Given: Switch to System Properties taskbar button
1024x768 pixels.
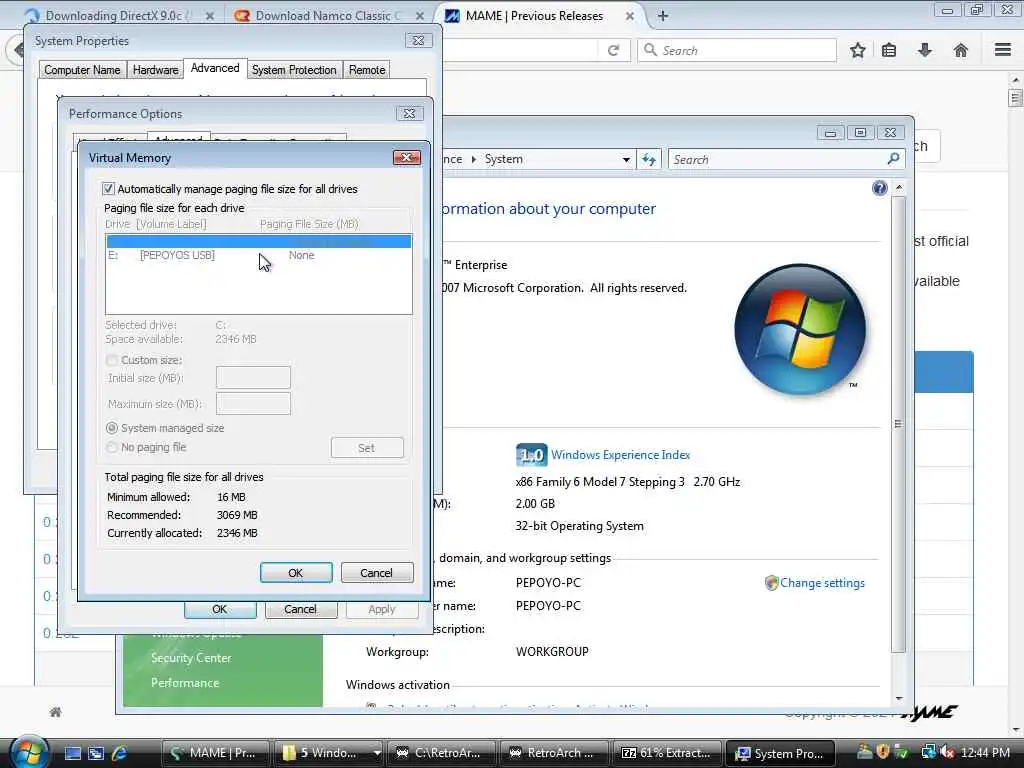Looking at the screenshot, I should pos(780,753).
